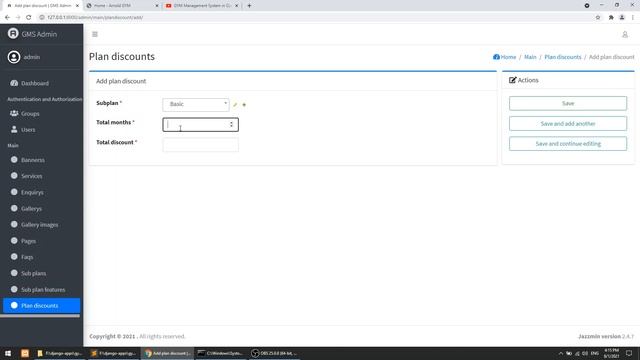Screen dimensions: 640x360
Task: Open the browser extensions puzzle icon
Action: (x=611, y=17)
